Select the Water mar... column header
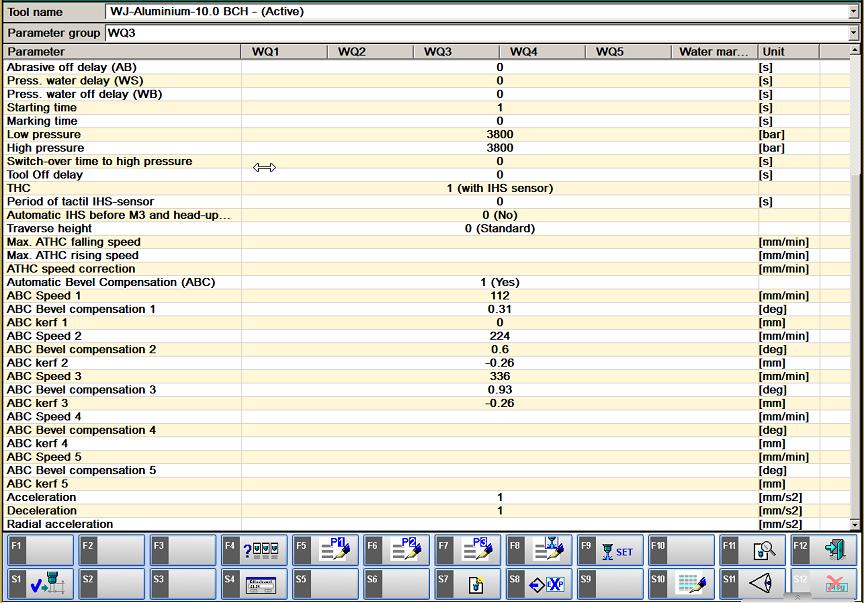 pos(715,52)
